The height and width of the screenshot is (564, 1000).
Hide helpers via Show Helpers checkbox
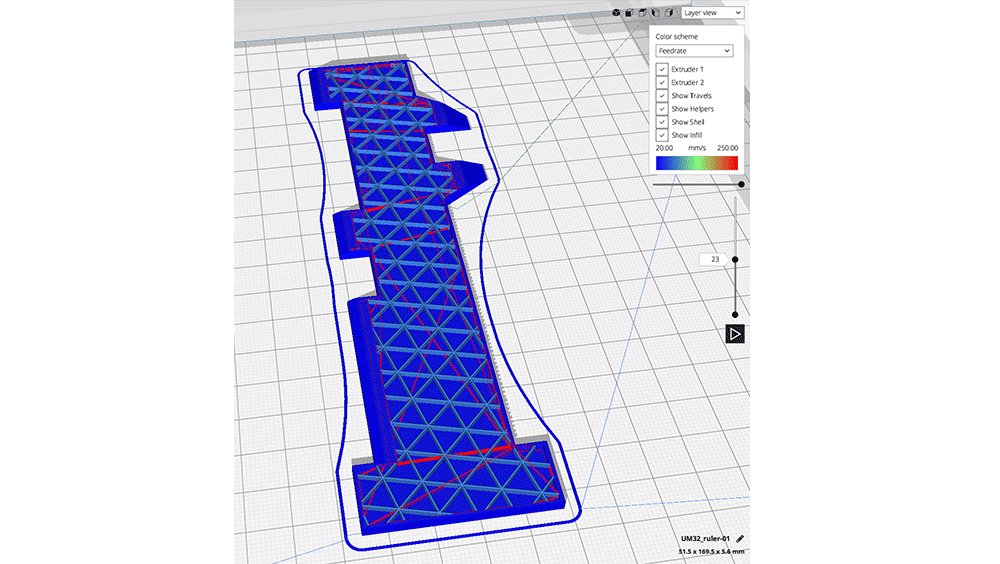pos(662,108)
